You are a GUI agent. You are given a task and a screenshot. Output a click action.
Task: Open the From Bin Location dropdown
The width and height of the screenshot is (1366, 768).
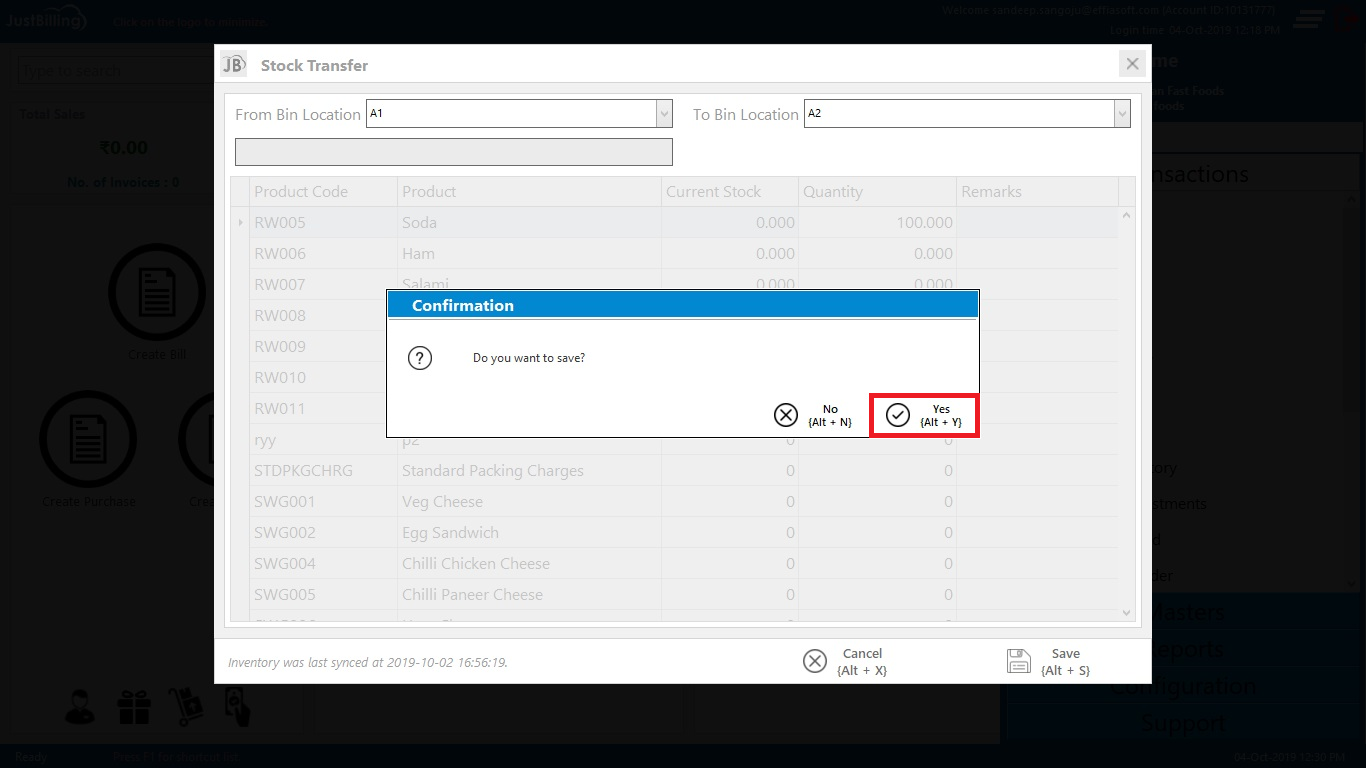[x=664, y=114]
